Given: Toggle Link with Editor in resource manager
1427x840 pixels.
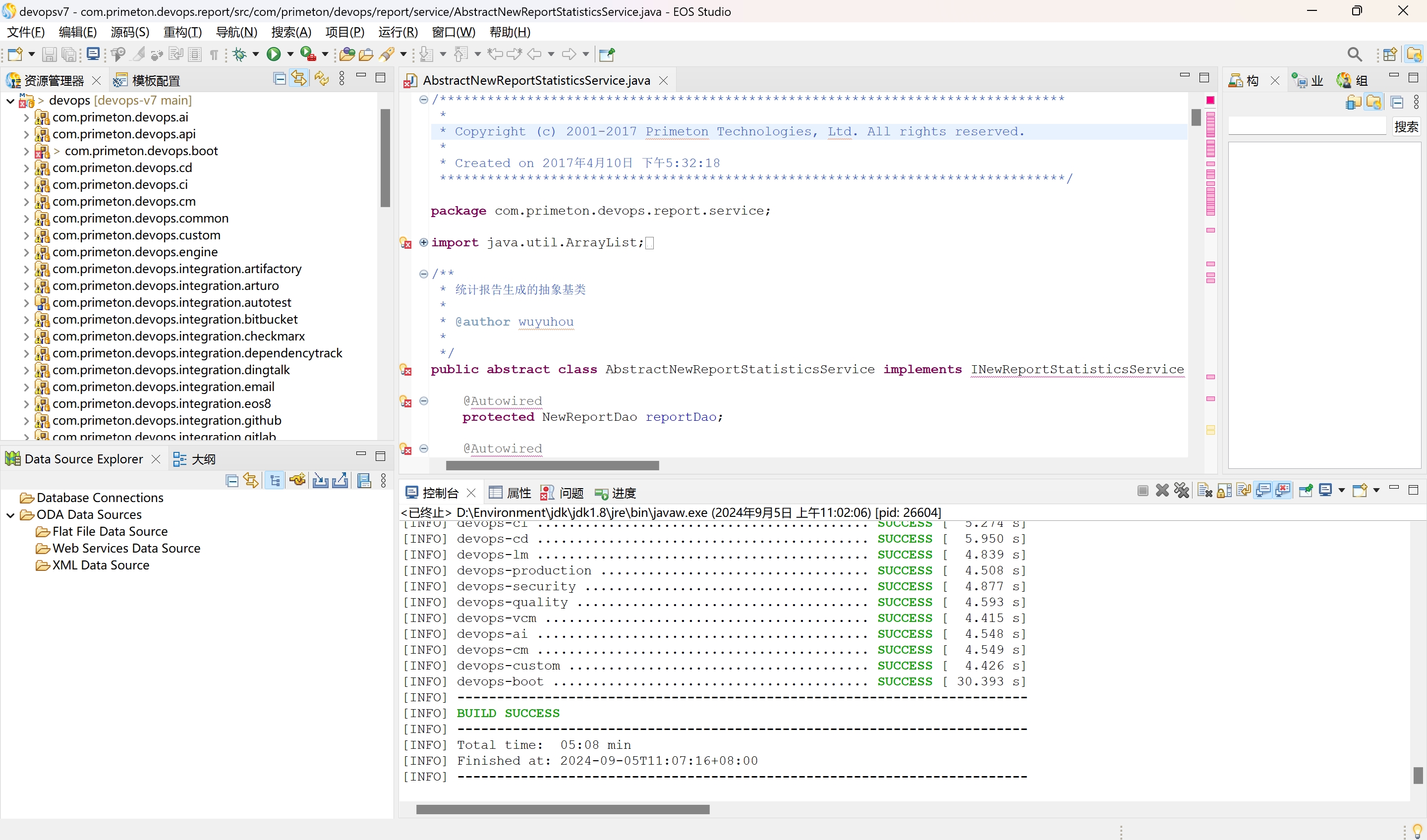Looking at the screenshot, I should [299, 79].
